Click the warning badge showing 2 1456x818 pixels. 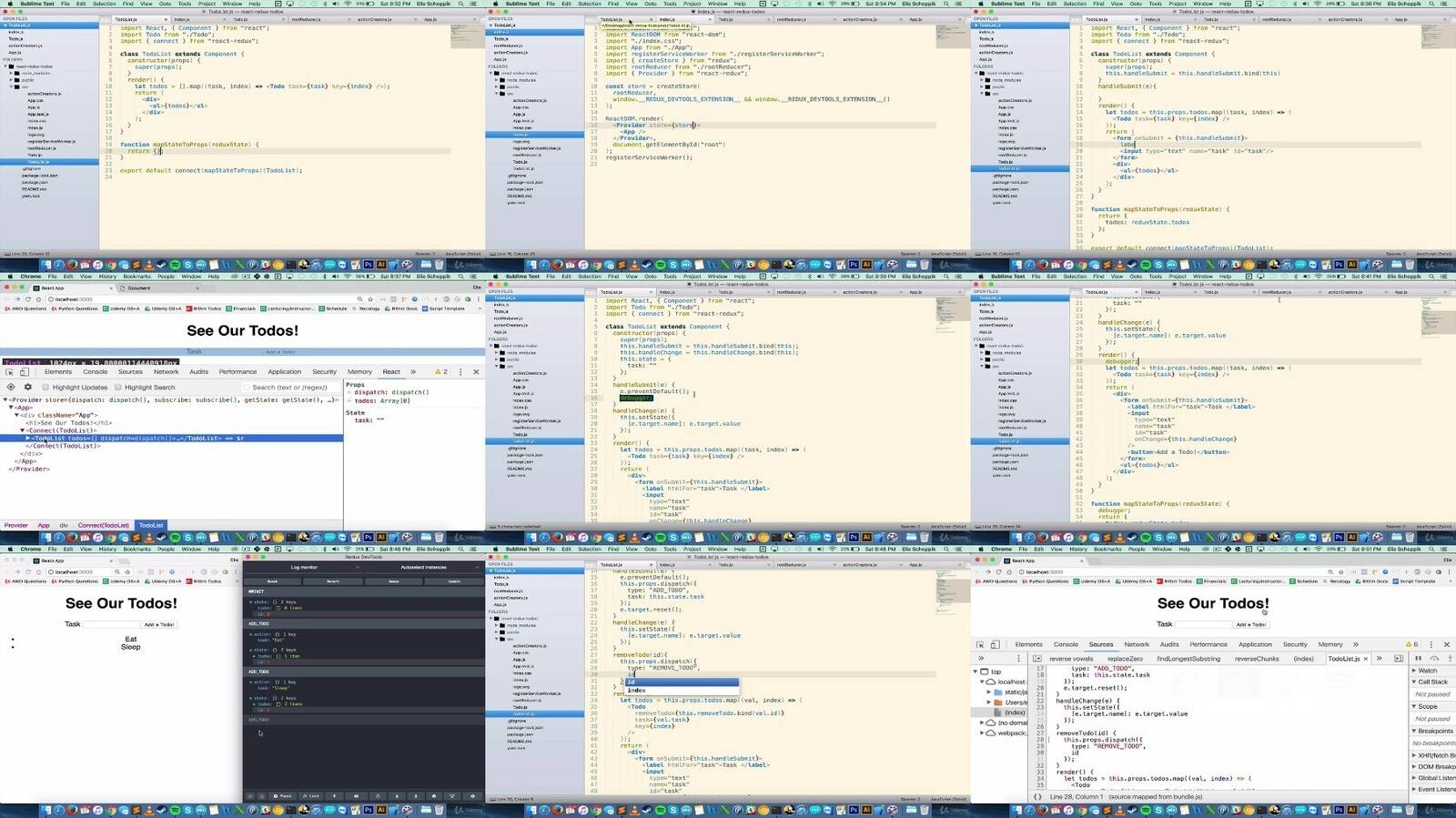[x=441, y=371]
